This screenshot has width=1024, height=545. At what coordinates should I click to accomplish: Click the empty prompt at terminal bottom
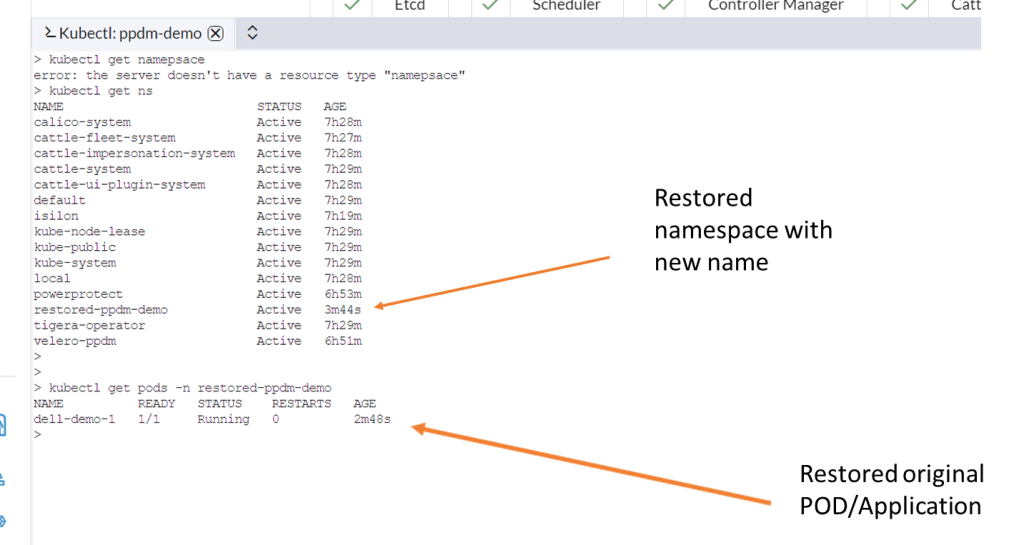pos(38,435)
